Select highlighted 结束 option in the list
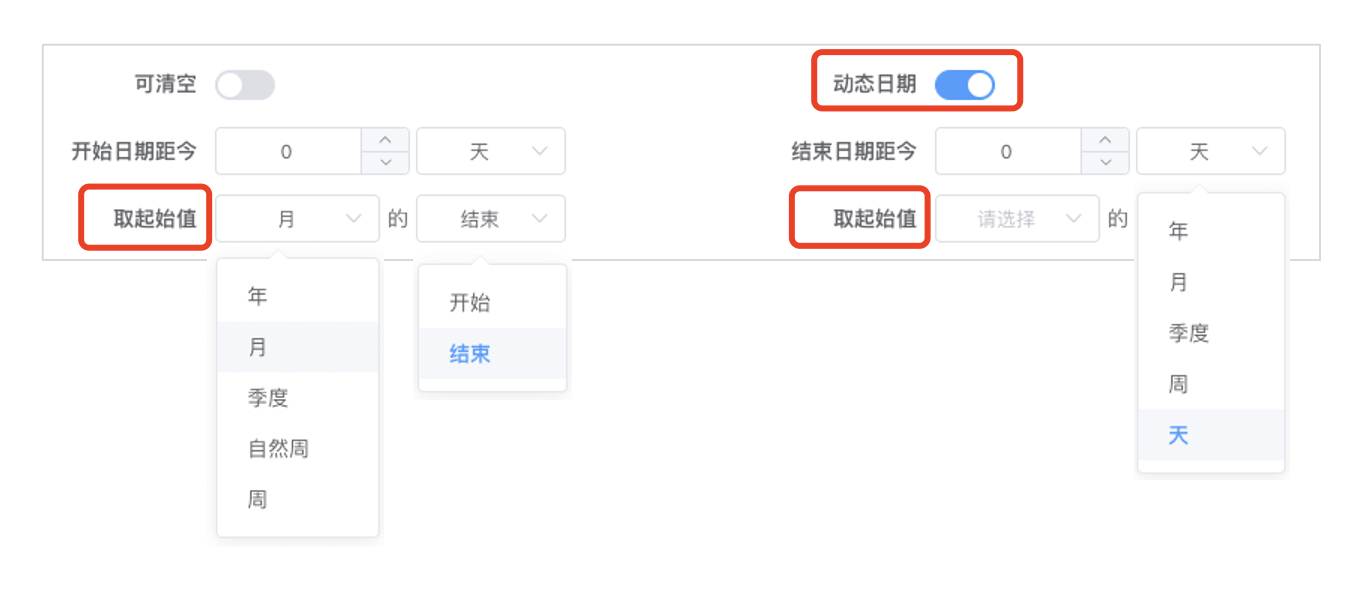Viewport: 1372px width, 590px height. click(492, 354)
